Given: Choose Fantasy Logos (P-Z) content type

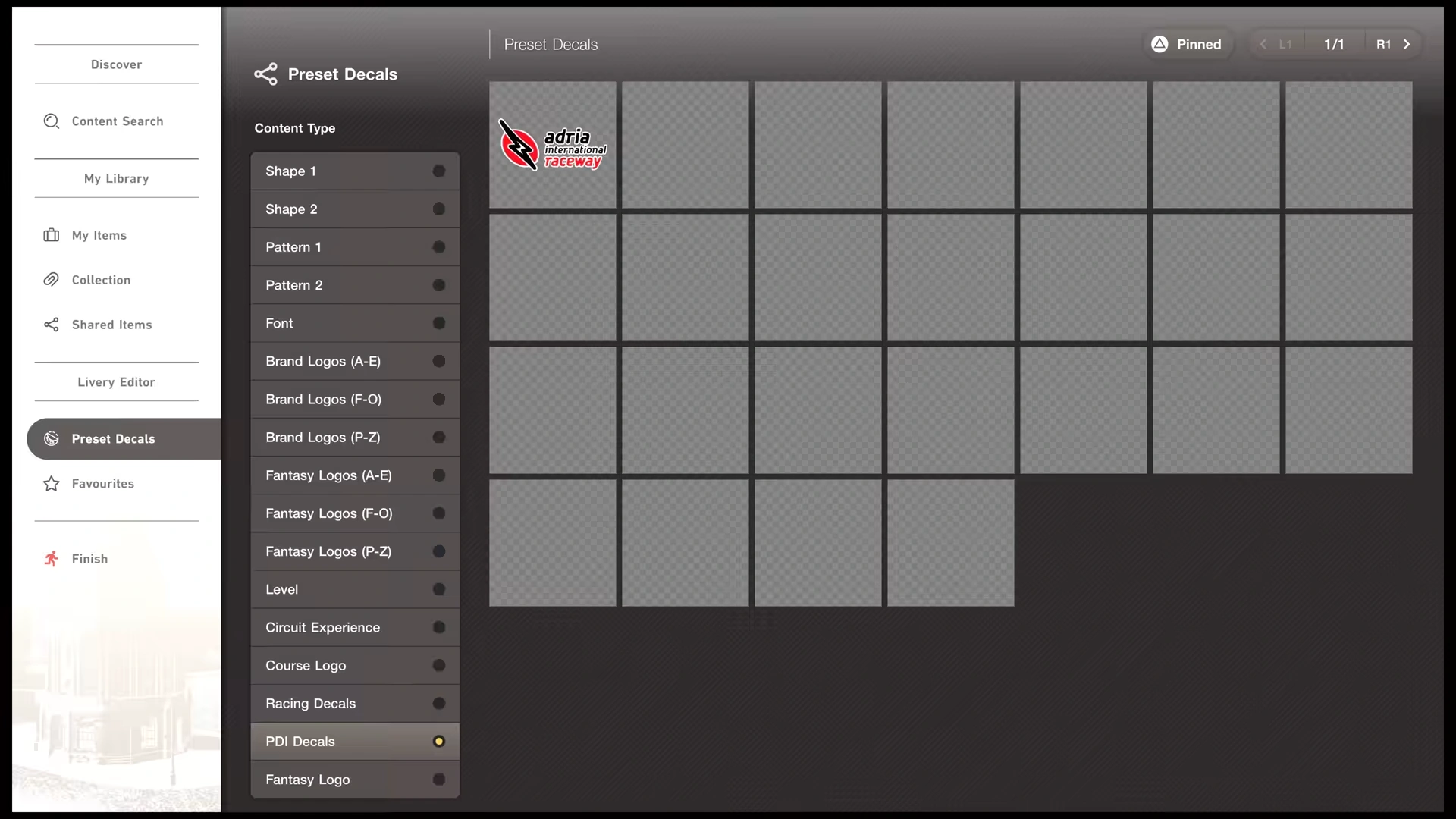Looking at the screenshot, I should coord(328,552).
